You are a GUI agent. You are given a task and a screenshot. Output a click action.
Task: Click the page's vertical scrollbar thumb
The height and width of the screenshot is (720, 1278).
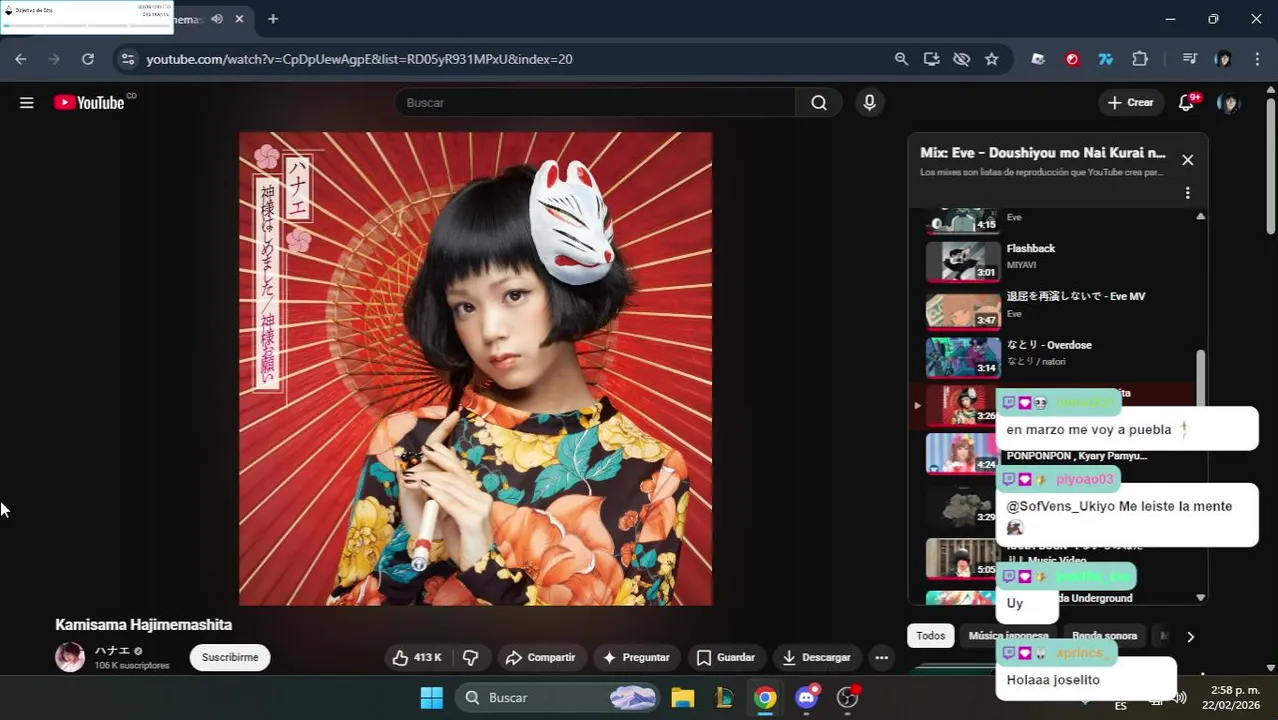pyautogui.click(x=1271, y=166)
